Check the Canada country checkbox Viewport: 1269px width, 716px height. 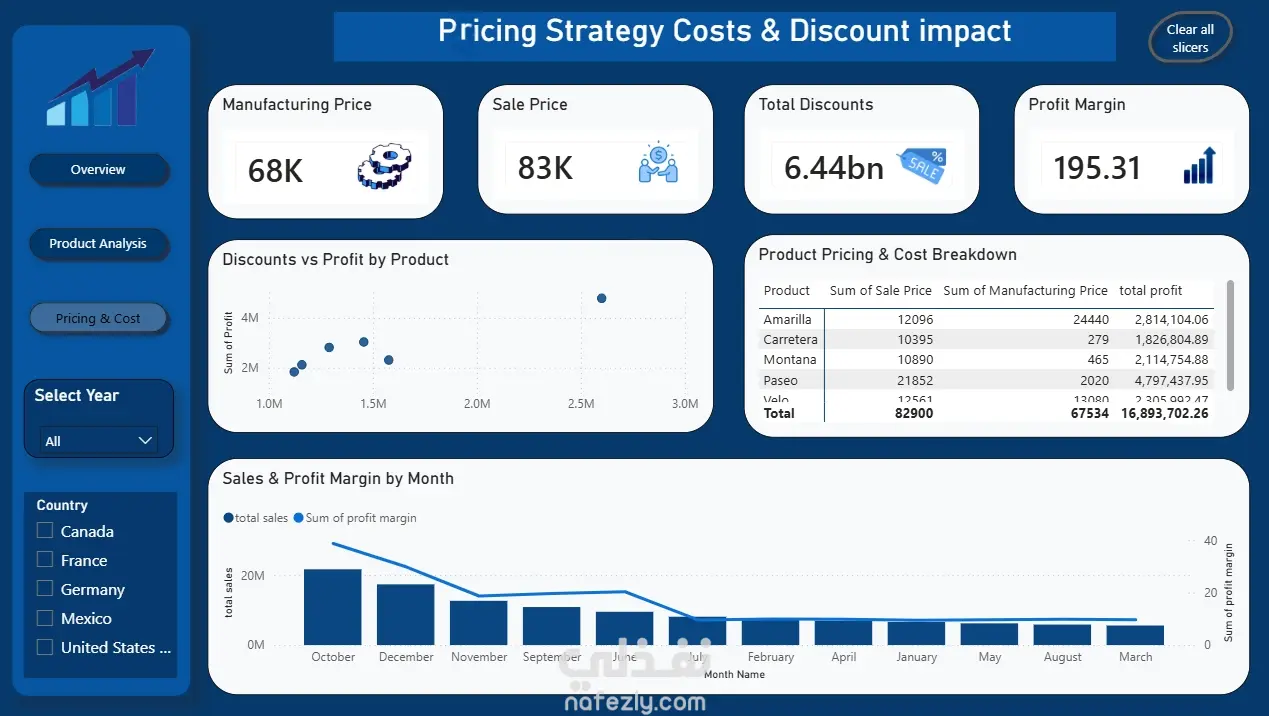45,531
